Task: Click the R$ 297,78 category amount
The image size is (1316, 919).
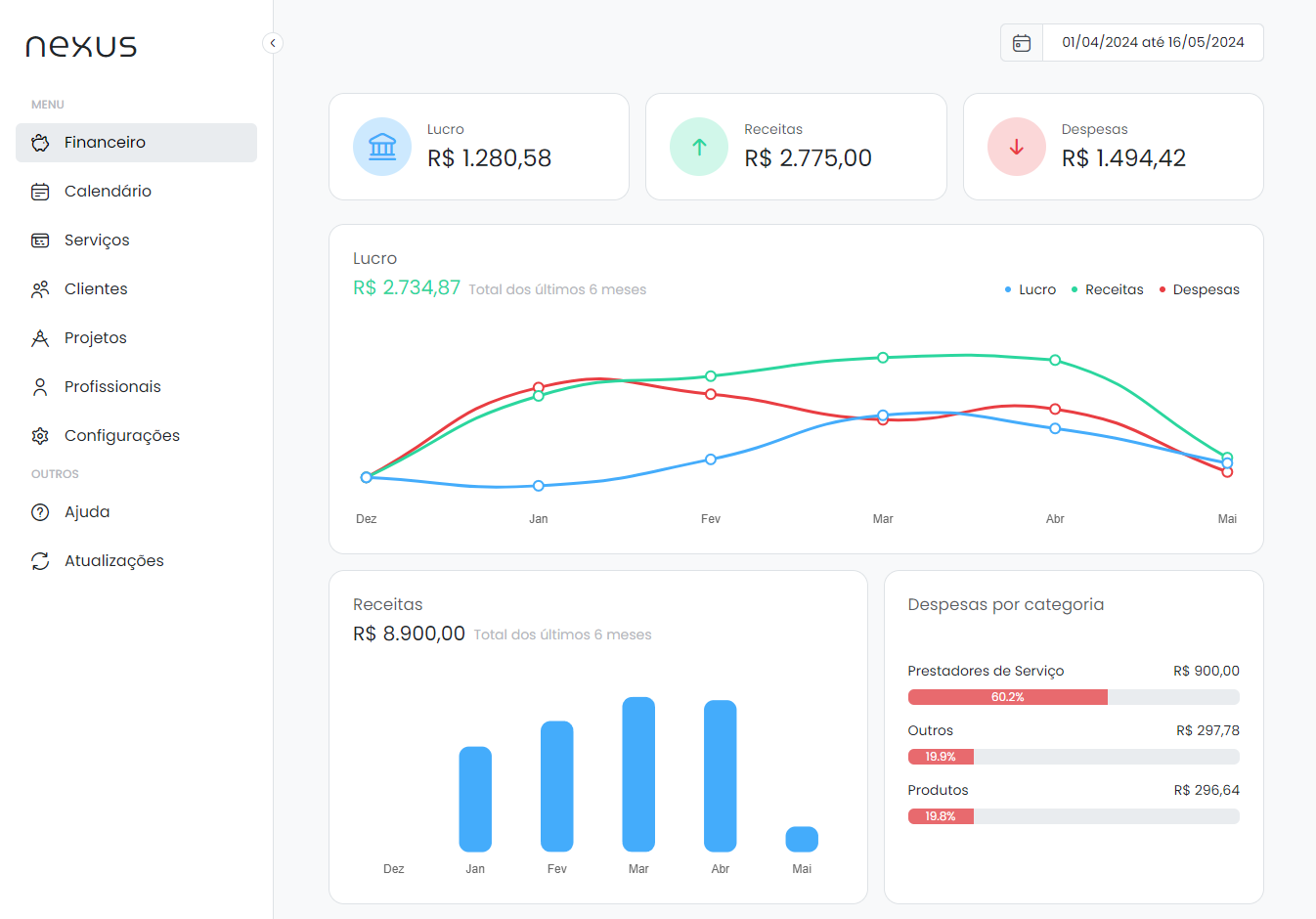Action: [x=1207, y=730]
